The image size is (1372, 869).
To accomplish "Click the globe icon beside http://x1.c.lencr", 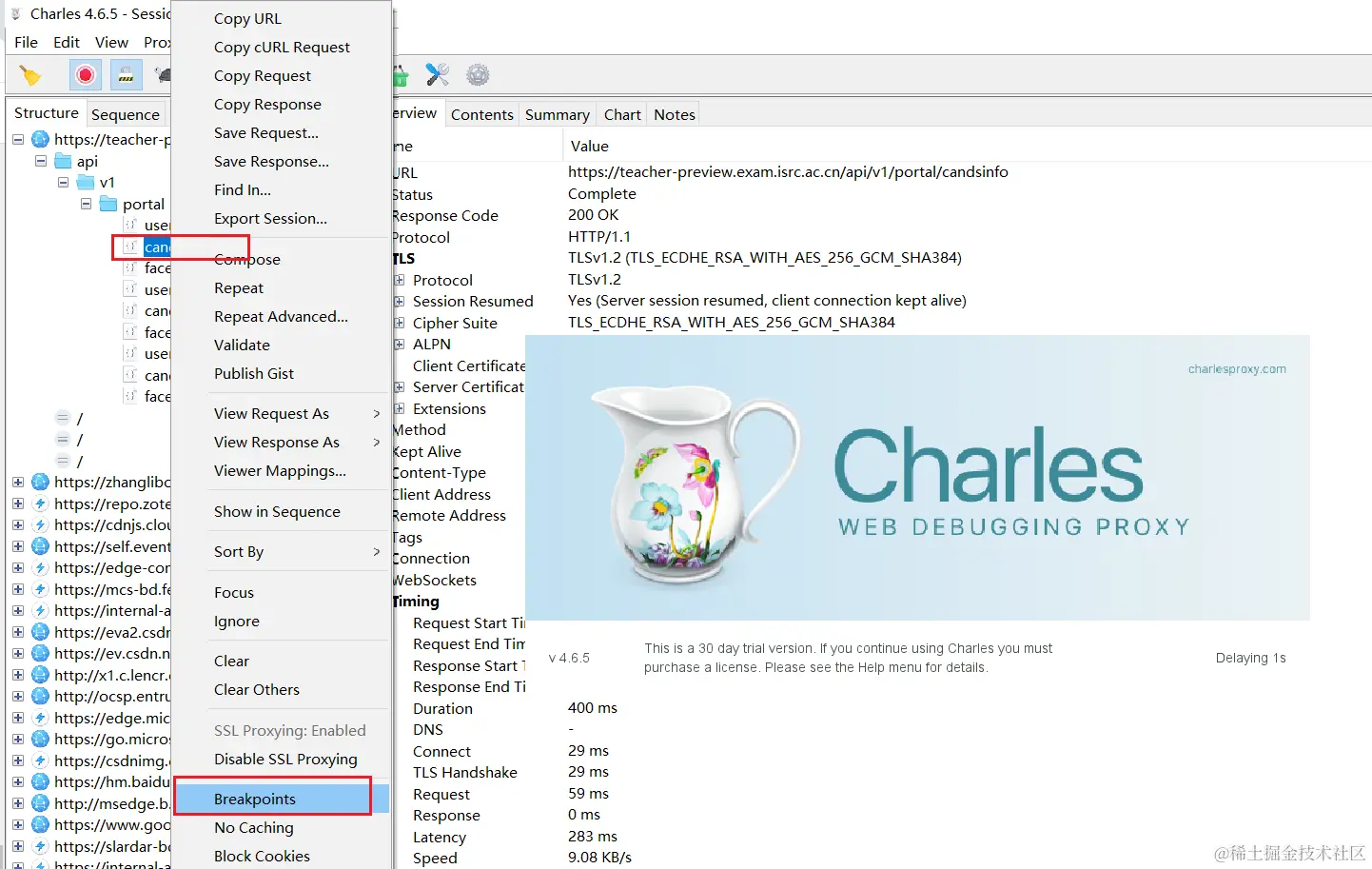I will [40, 675].
